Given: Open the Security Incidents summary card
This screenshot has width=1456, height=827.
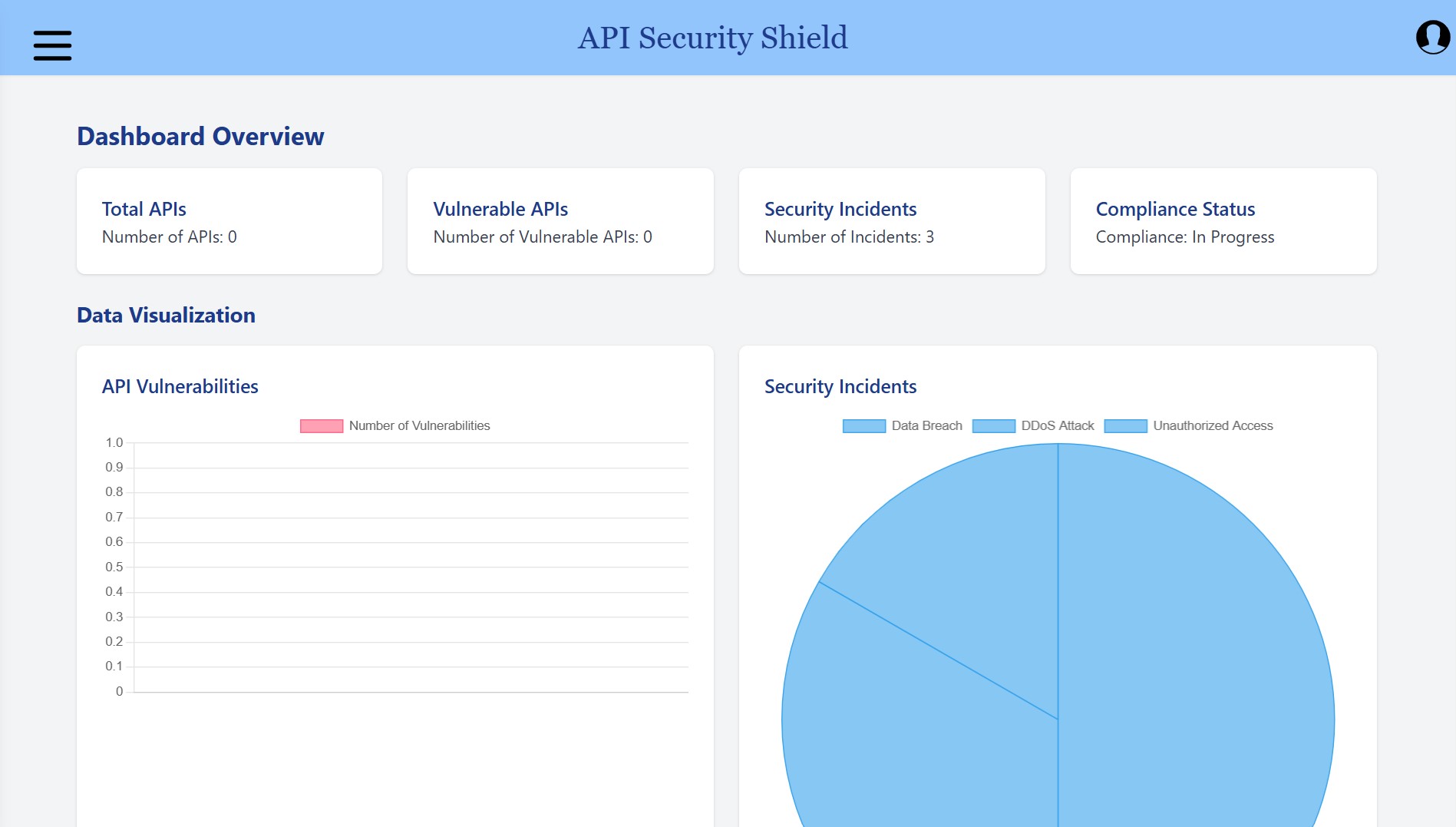Looking at the screenshot, I should click(892, 221).
